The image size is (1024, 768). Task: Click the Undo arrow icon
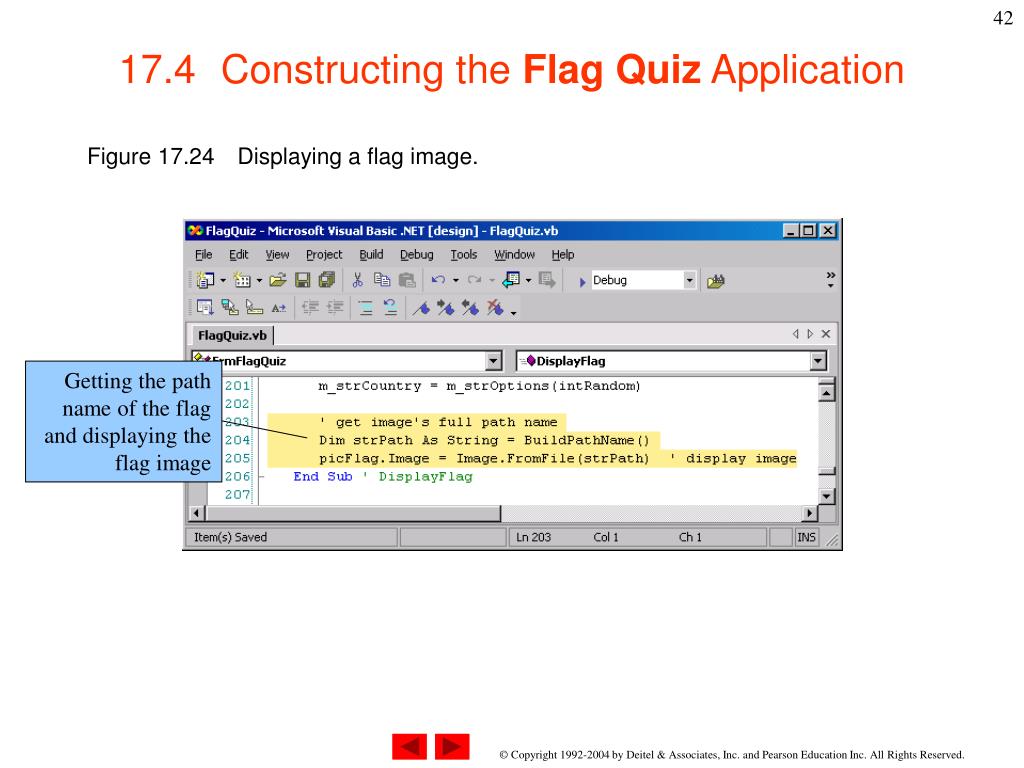pos(438,280)
